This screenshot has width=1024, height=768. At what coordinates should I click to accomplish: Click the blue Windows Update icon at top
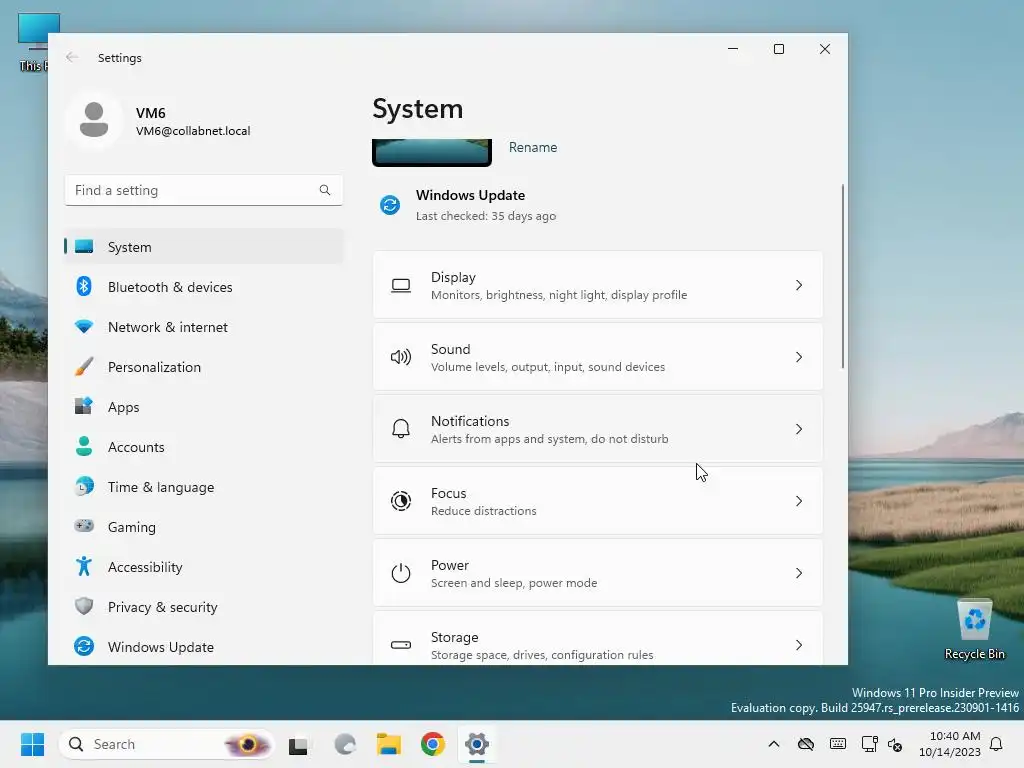391,205
